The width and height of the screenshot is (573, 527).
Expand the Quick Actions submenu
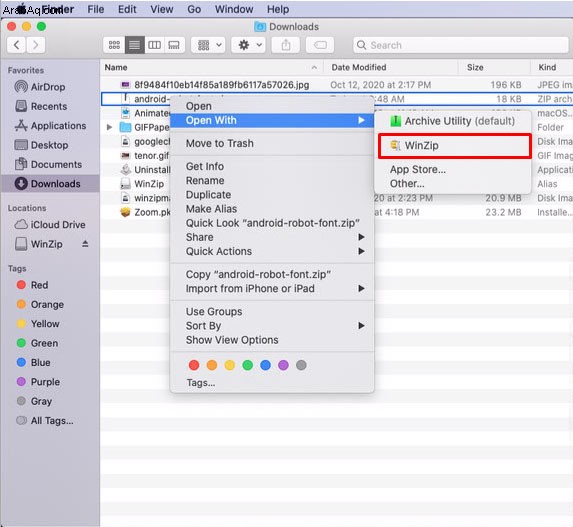pos(272,251)
